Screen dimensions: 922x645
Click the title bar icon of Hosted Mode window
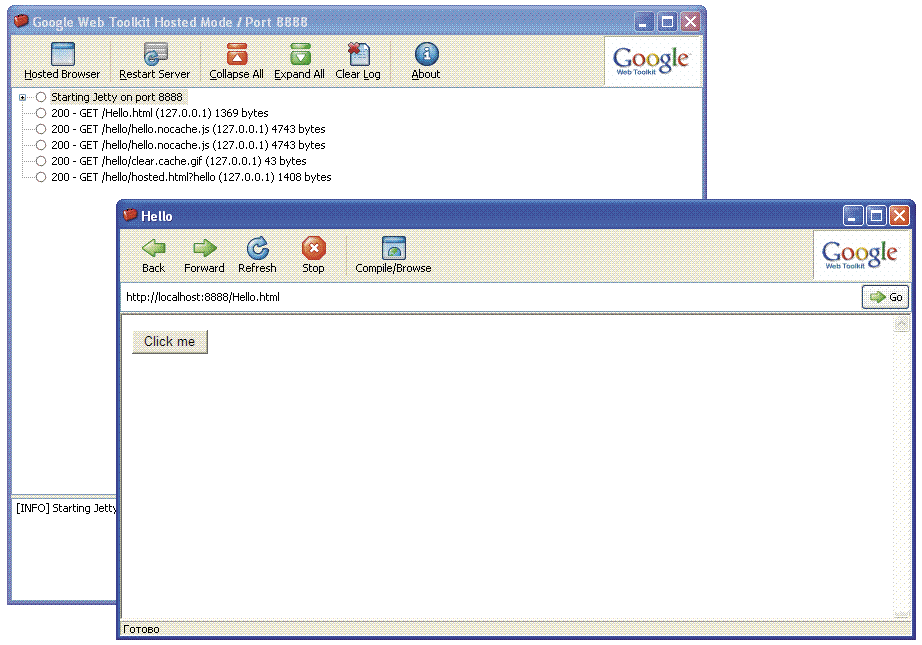(x=21, y=21)
